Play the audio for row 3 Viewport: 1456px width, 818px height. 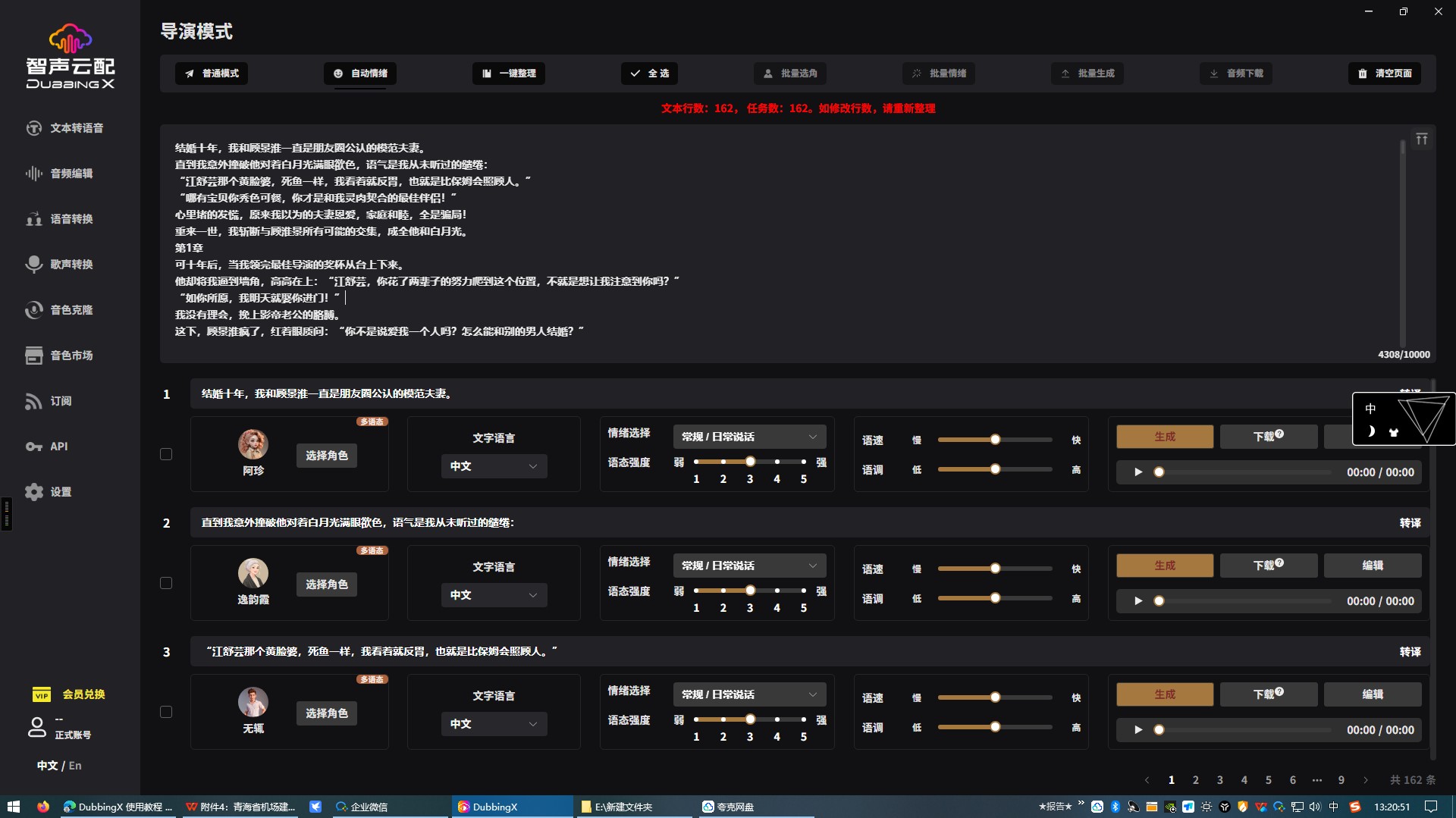click(1138, 729)
